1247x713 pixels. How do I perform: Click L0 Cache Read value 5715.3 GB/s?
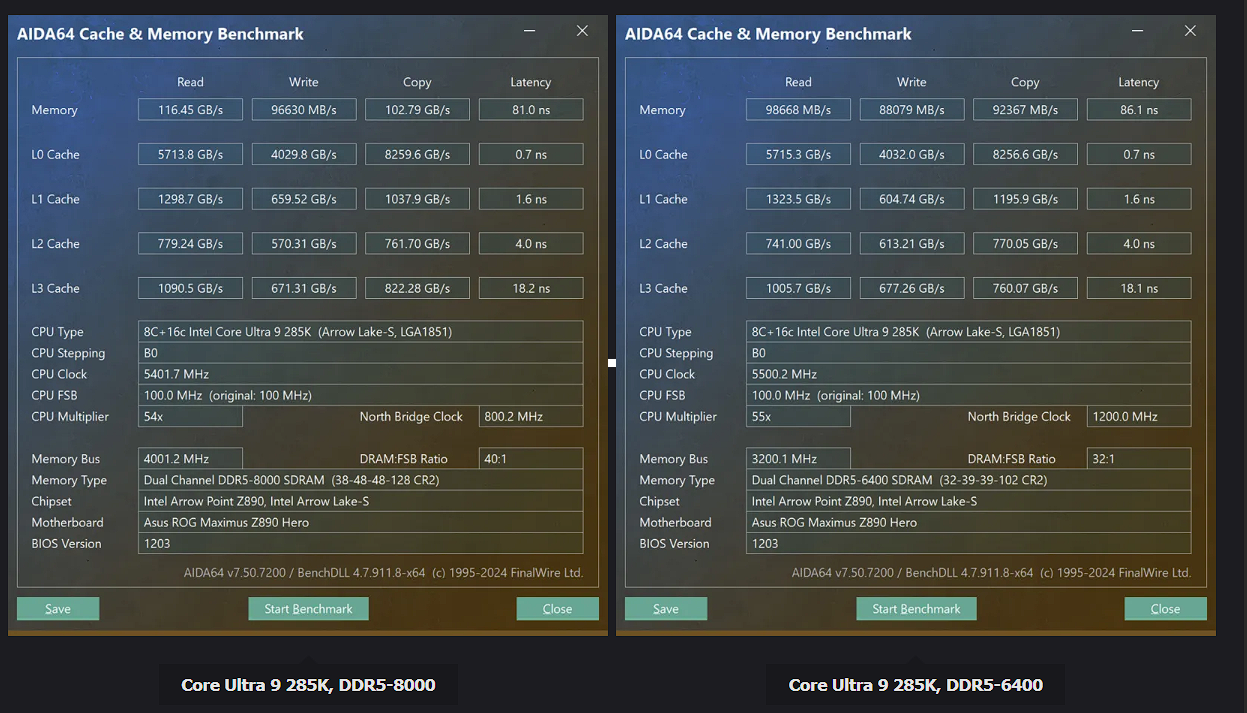pos(798,154)
